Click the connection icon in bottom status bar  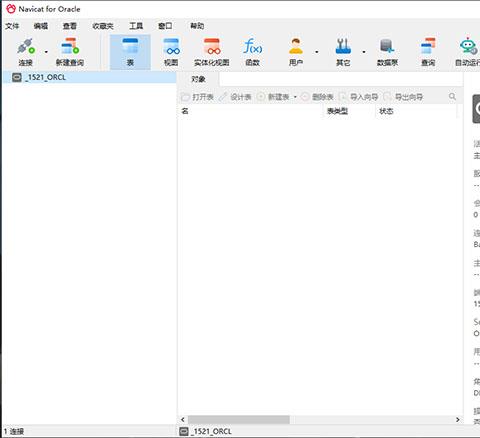click(184, 431)
